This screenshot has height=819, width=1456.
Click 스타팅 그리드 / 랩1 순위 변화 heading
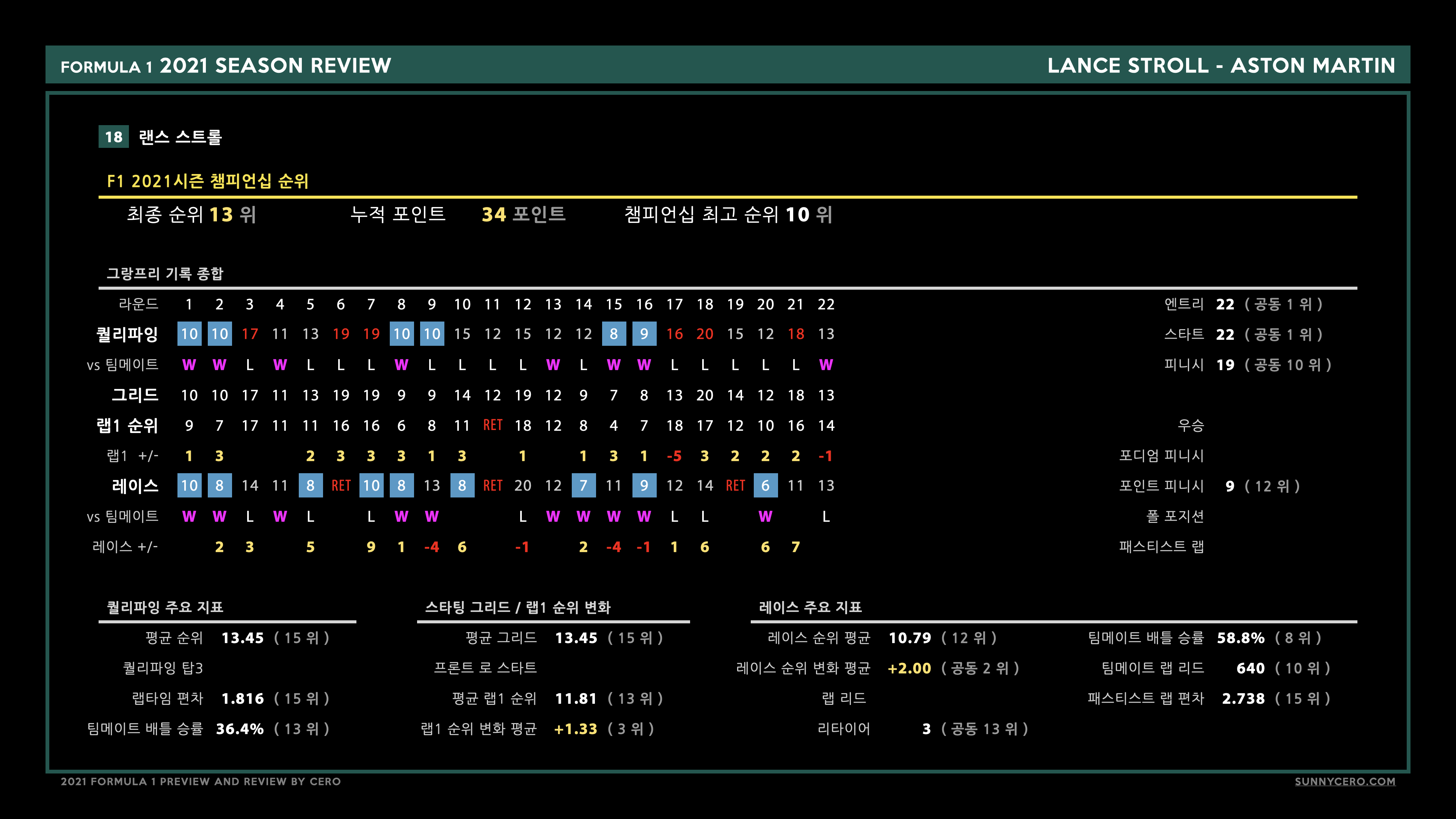[x=518, y=607]
